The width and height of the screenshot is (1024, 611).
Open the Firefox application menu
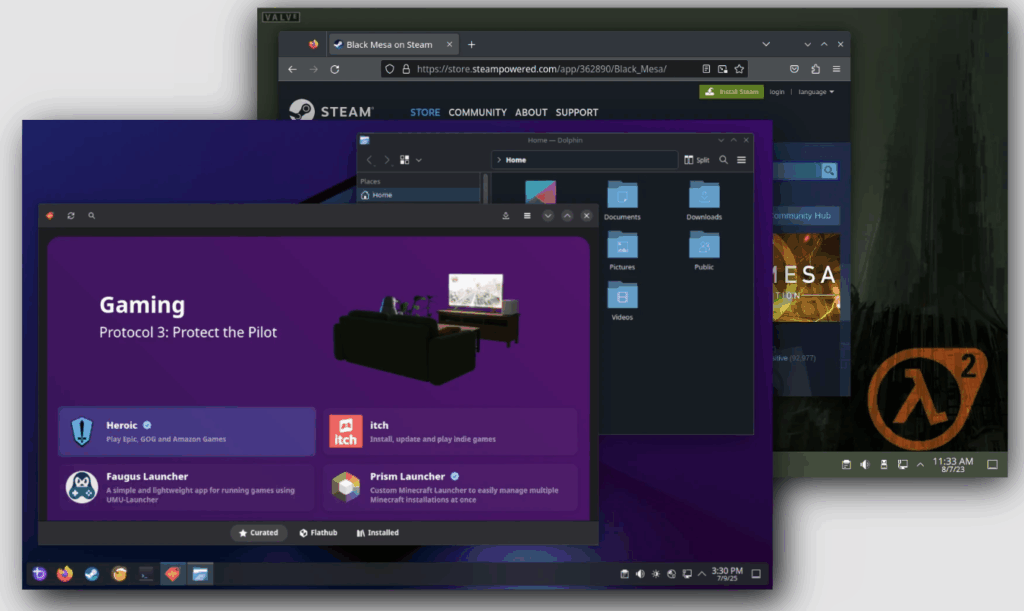(837, 69)
